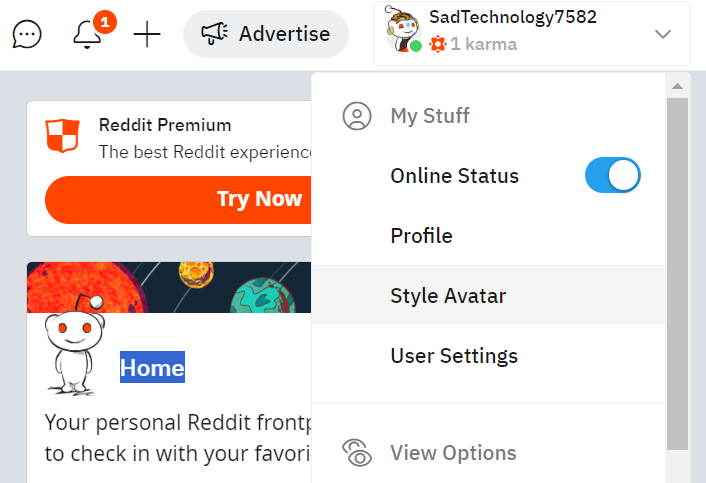Image resolution: width=706 pixels, height=483 pixels.
Task: Click the View Options eye icon
Action: [x=357, y=452]
